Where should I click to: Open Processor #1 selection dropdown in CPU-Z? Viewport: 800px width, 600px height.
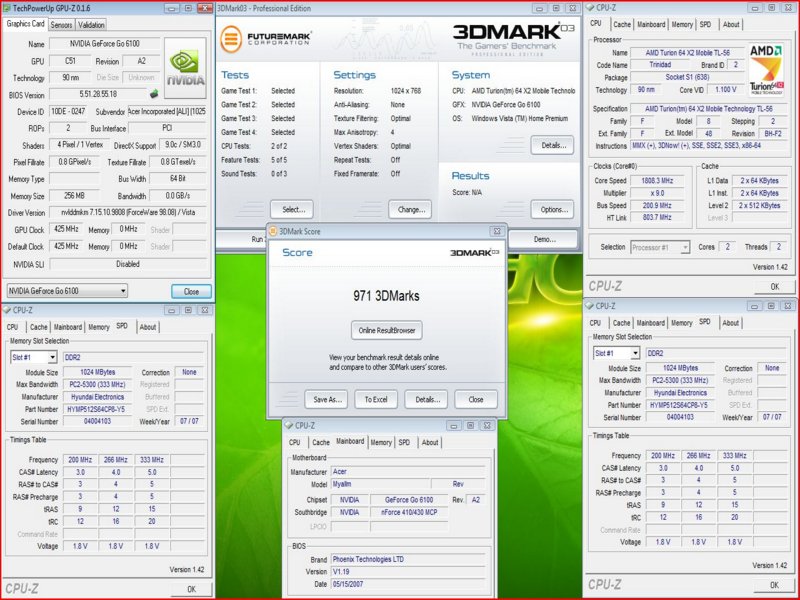pos(660,247)
